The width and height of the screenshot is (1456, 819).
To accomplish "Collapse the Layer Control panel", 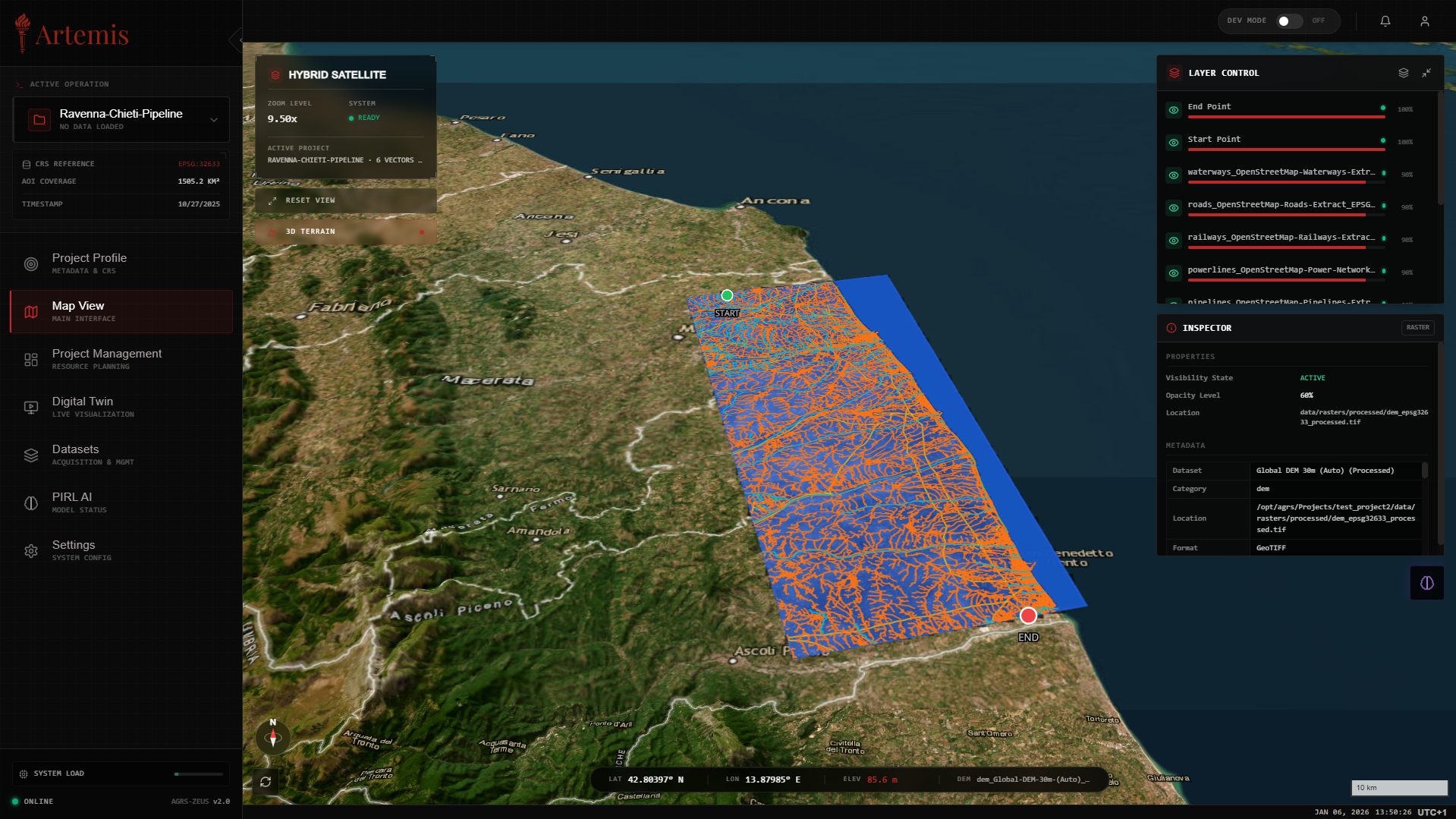I will tap(1427, 72).
